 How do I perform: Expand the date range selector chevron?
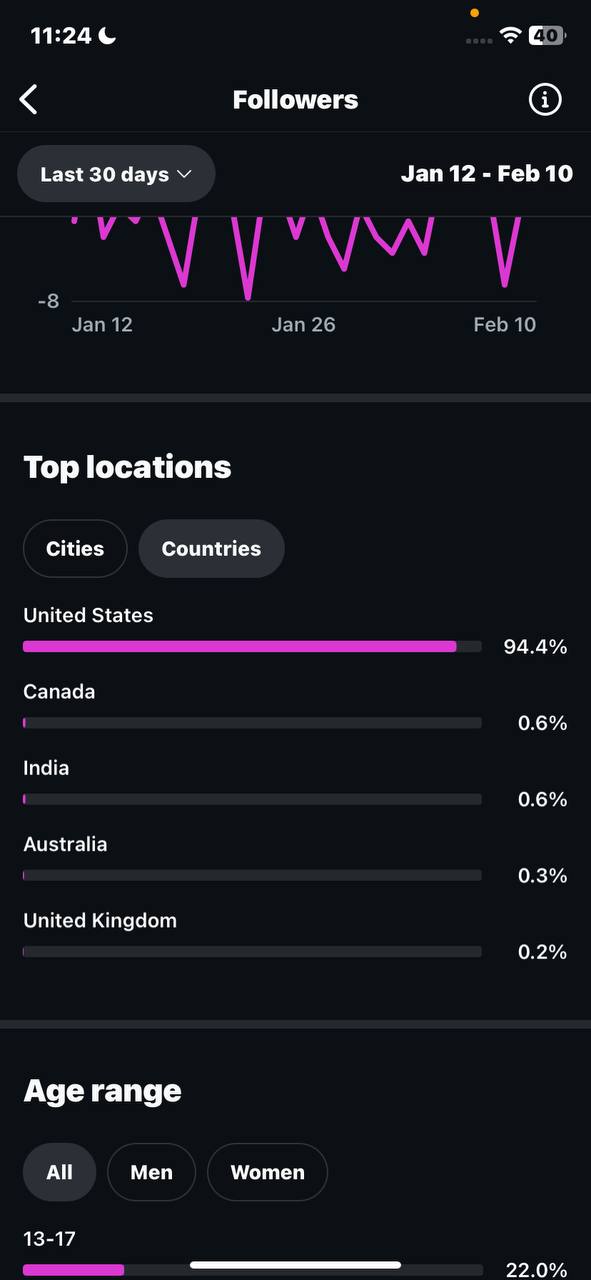click(x=183, y=173)
